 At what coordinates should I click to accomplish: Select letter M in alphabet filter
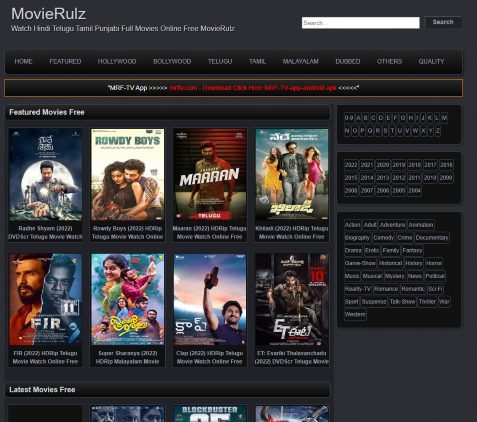pos(444,118)
